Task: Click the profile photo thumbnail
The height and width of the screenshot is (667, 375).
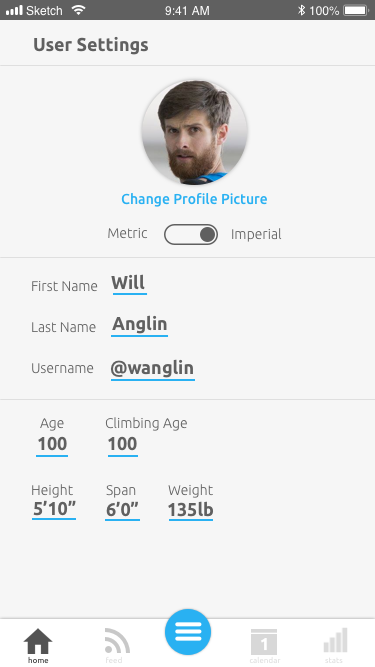Action: point(195,132)
